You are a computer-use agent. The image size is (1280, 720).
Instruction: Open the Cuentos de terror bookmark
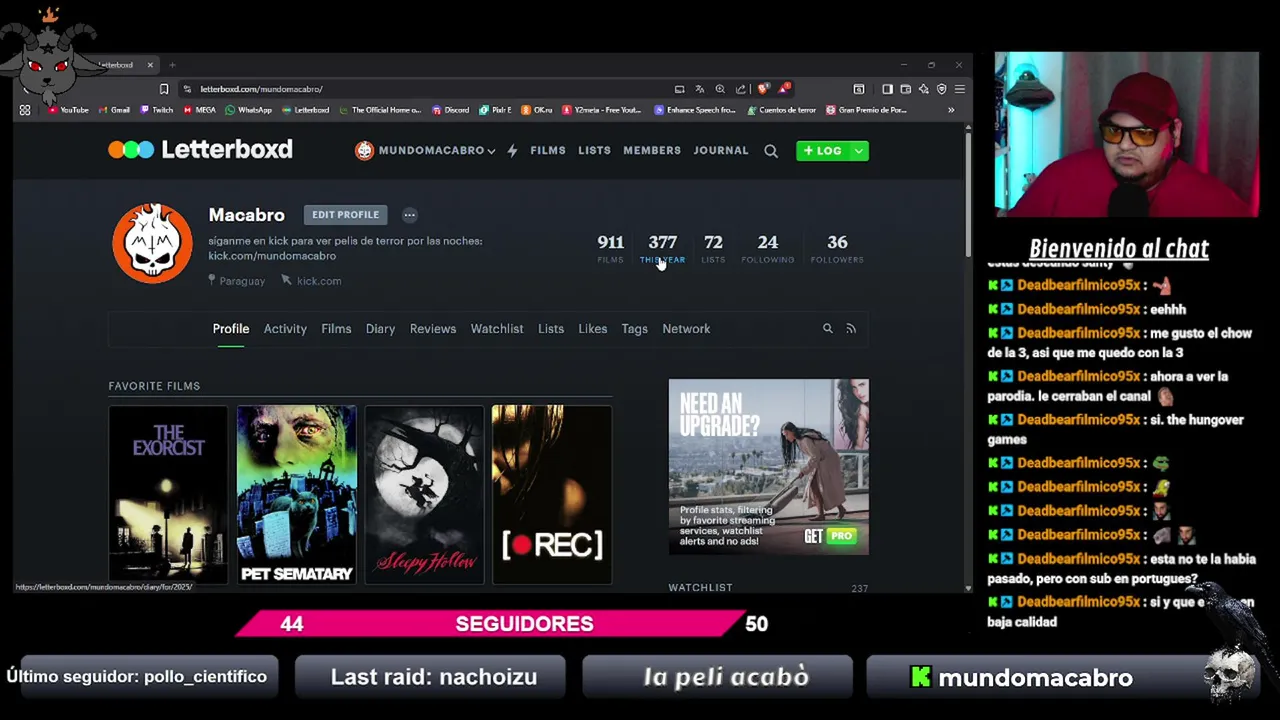click(x=781, y=110)
